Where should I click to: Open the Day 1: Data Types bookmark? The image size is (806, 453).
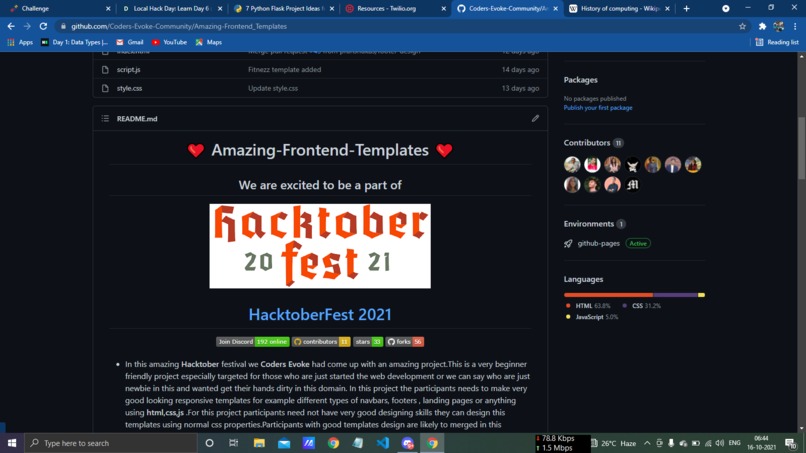pos(75,42)
